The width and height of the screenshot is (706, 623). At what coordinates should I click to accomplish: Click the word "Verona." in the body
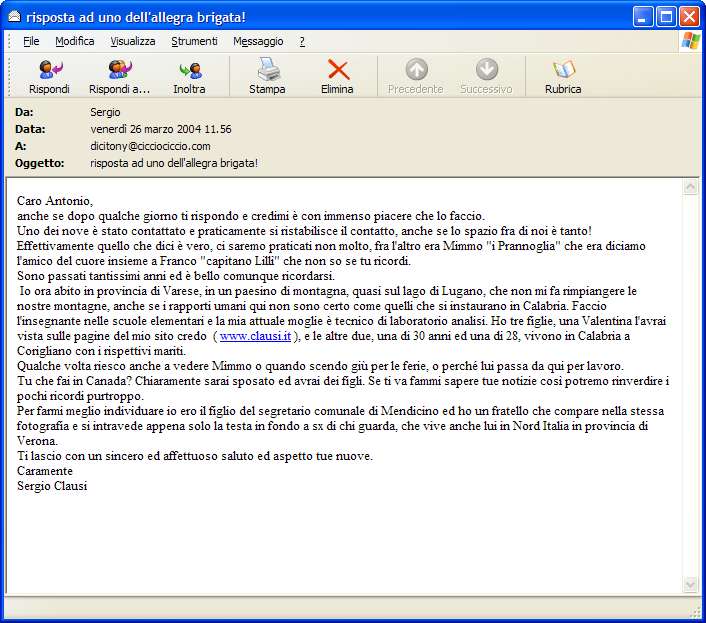[37, 441]
